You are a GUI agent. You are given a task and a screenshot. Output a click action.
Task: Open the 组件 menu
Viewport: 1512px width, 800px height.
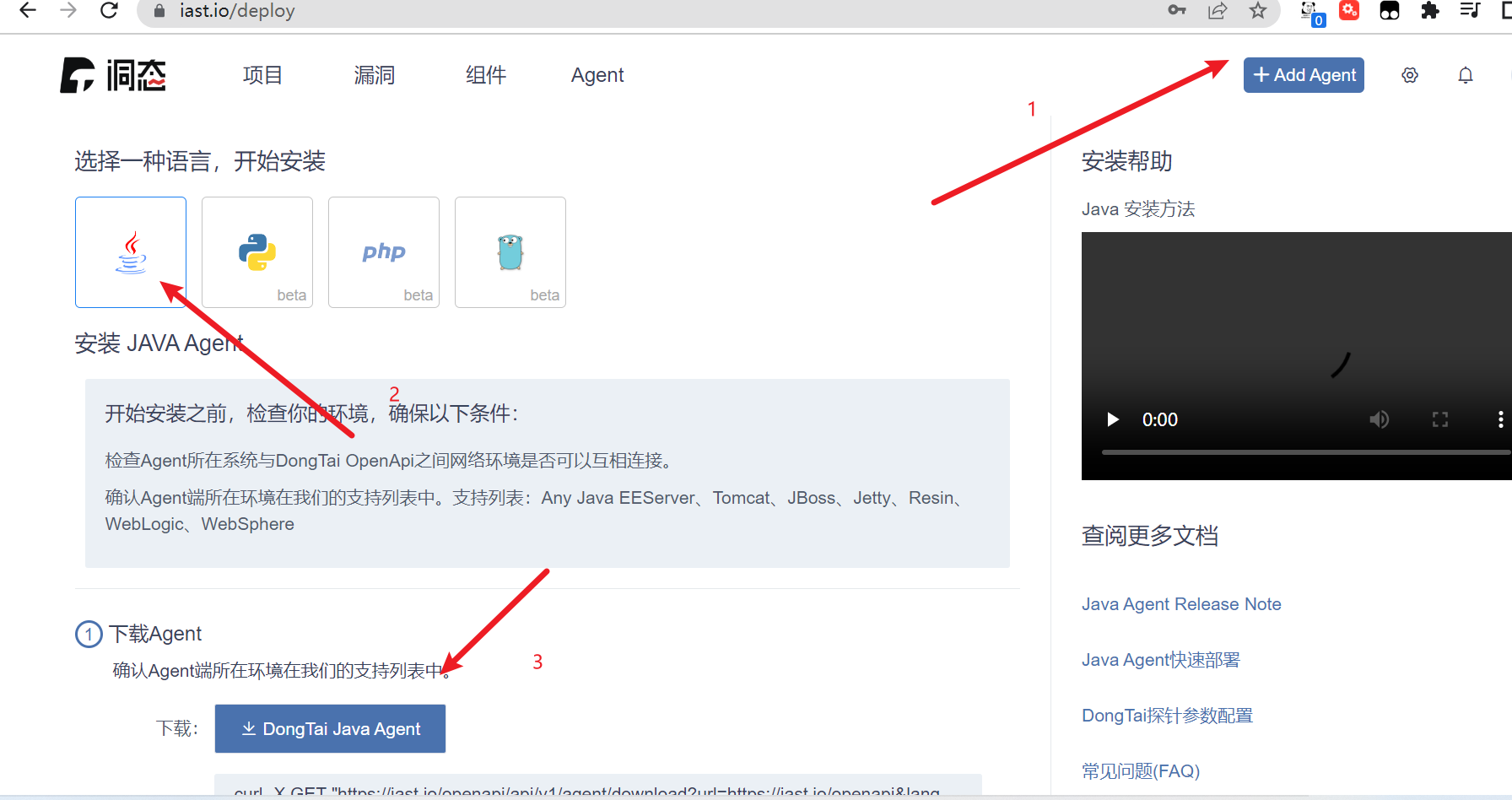(x=486, y=75)
